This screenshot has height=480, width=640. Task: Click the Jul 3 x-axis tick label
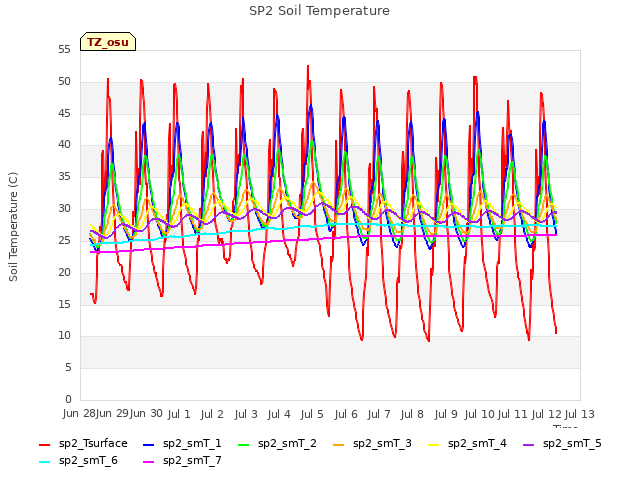pos(246,414)
